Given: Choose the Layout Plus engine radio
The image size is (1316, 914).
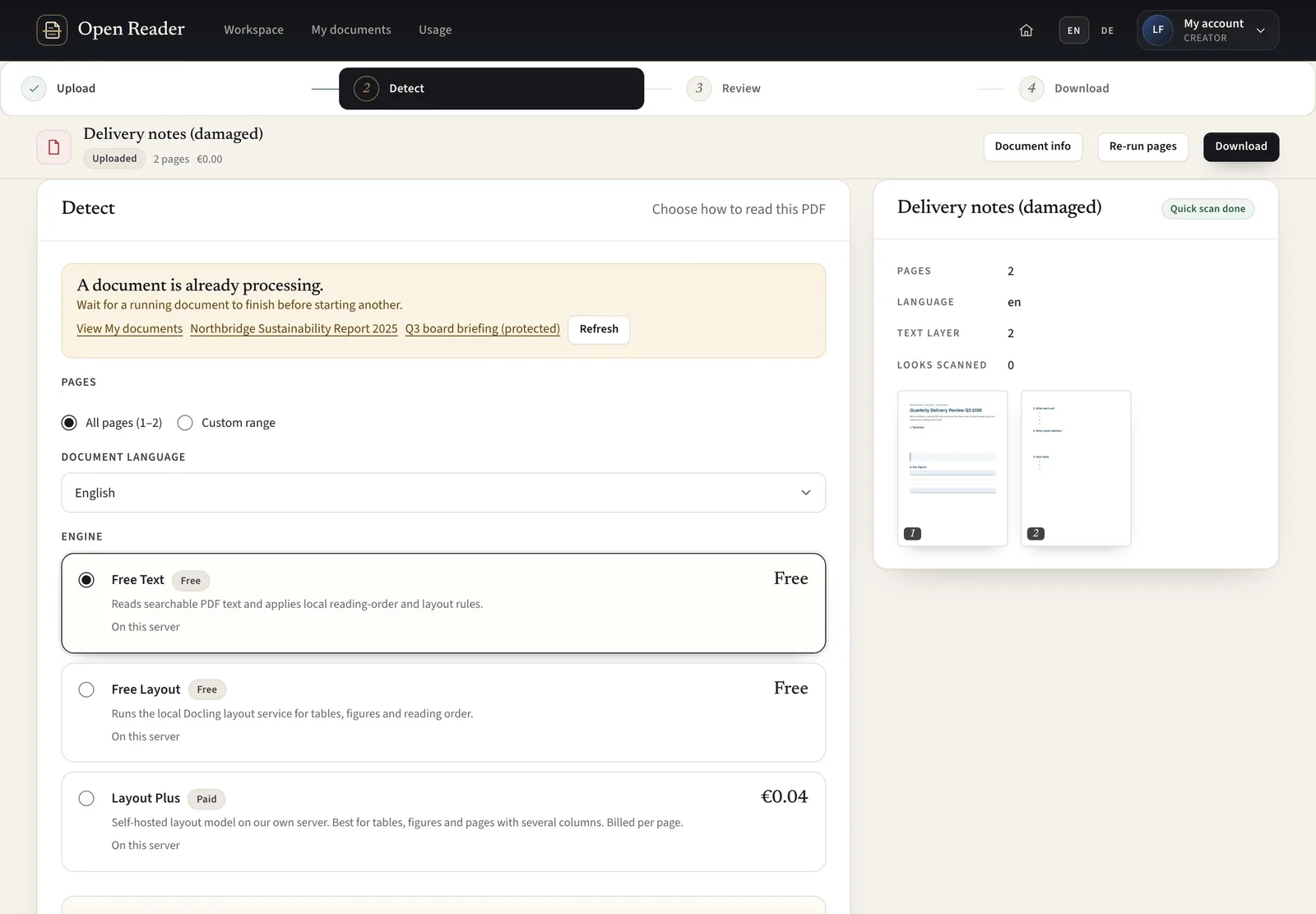Looking at the screenshot, I should [x=86, y=798].
